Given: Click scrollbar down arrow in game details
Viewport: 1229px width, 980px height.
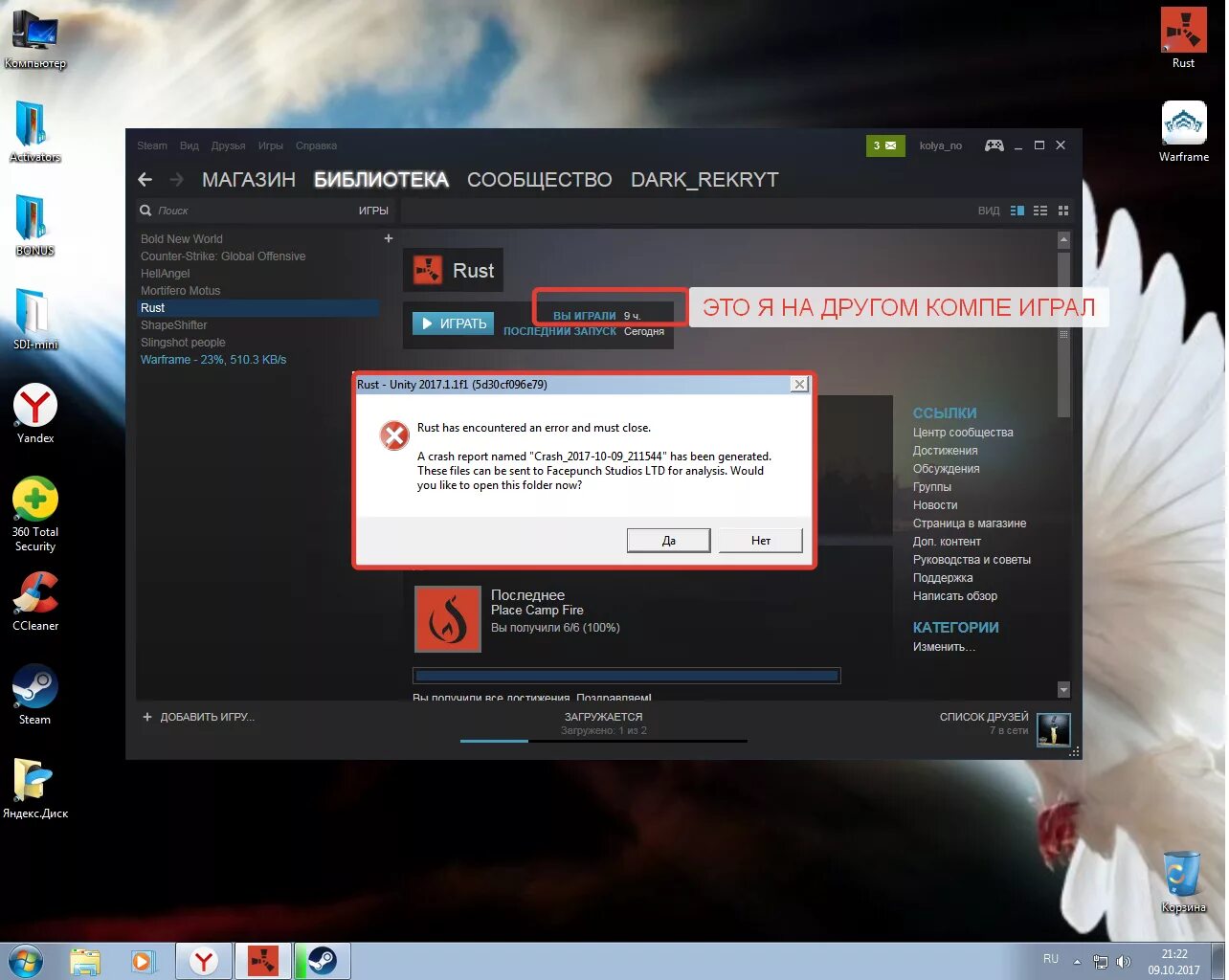Looking at the screenshot, I should coord(1063,690).
